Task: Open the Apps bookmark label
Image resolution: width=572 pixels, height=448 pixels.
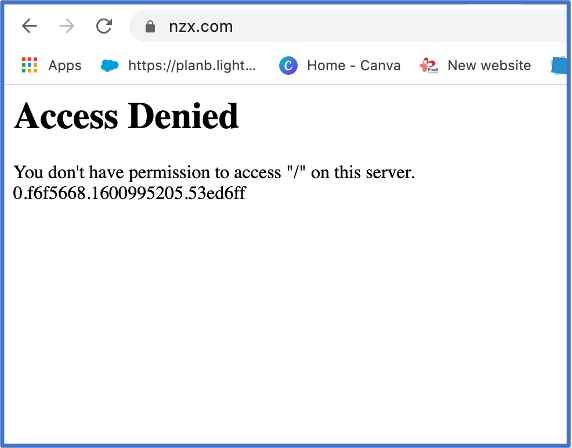Action: tap(65, 66)
